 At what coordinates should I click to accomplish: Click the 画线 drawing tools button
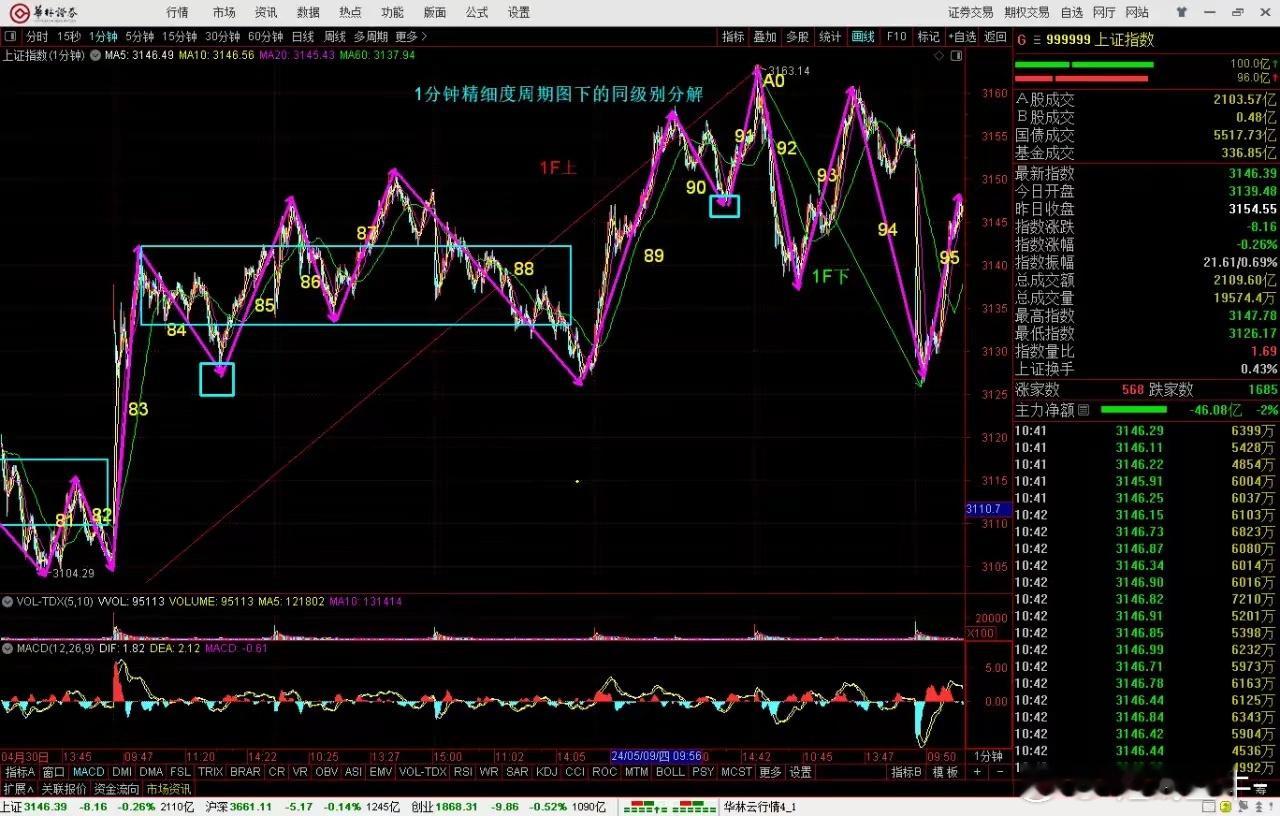862,37
